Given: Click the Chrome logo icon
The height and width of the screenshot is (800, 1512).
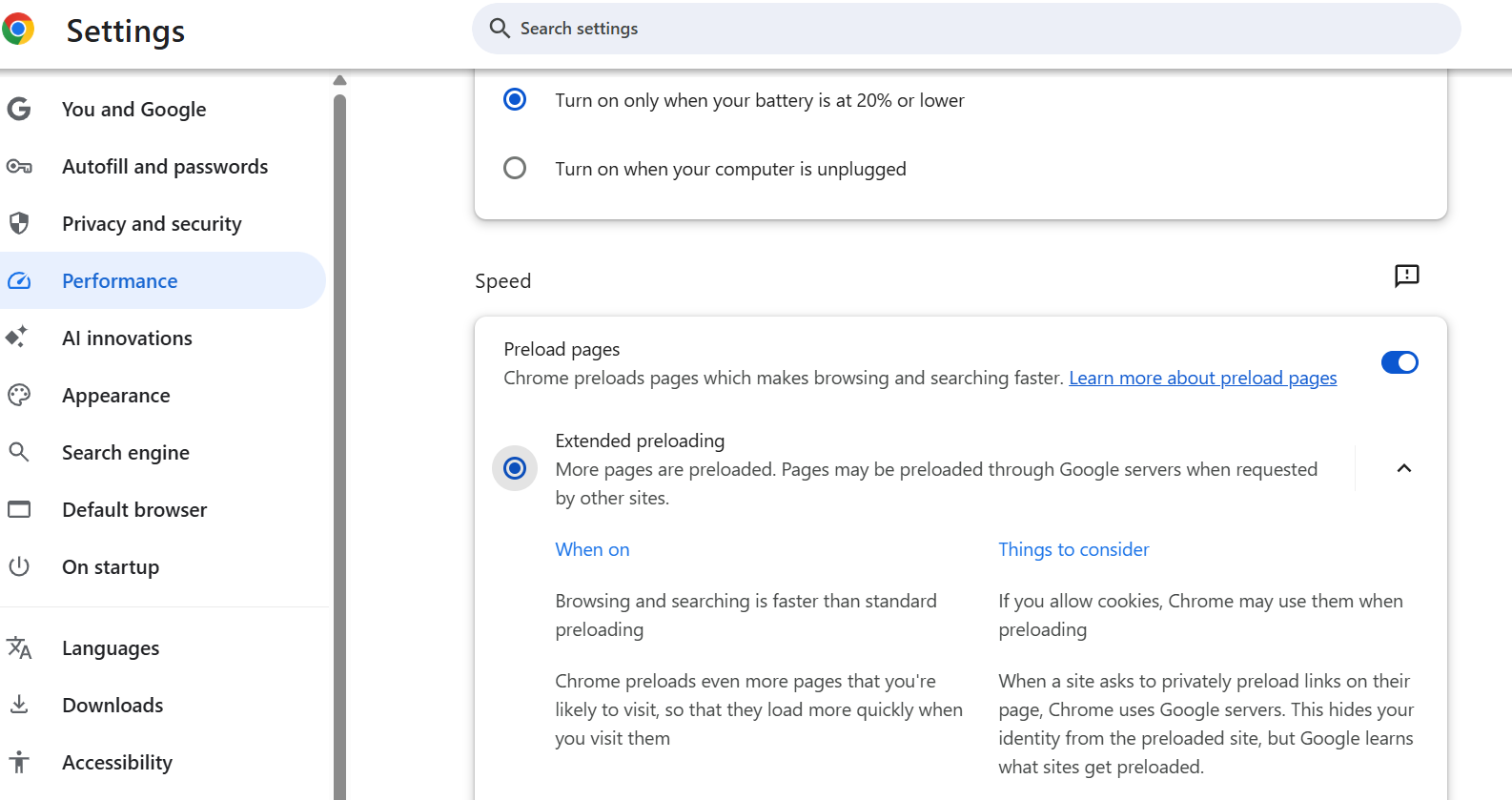Looking at the screenshot, I should click(18, 30).
